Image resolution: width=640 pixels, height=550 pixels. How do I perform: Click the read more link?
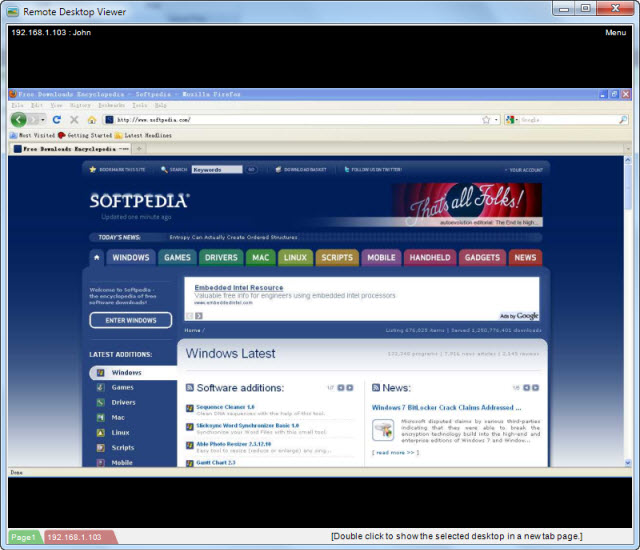coord(395,452)
